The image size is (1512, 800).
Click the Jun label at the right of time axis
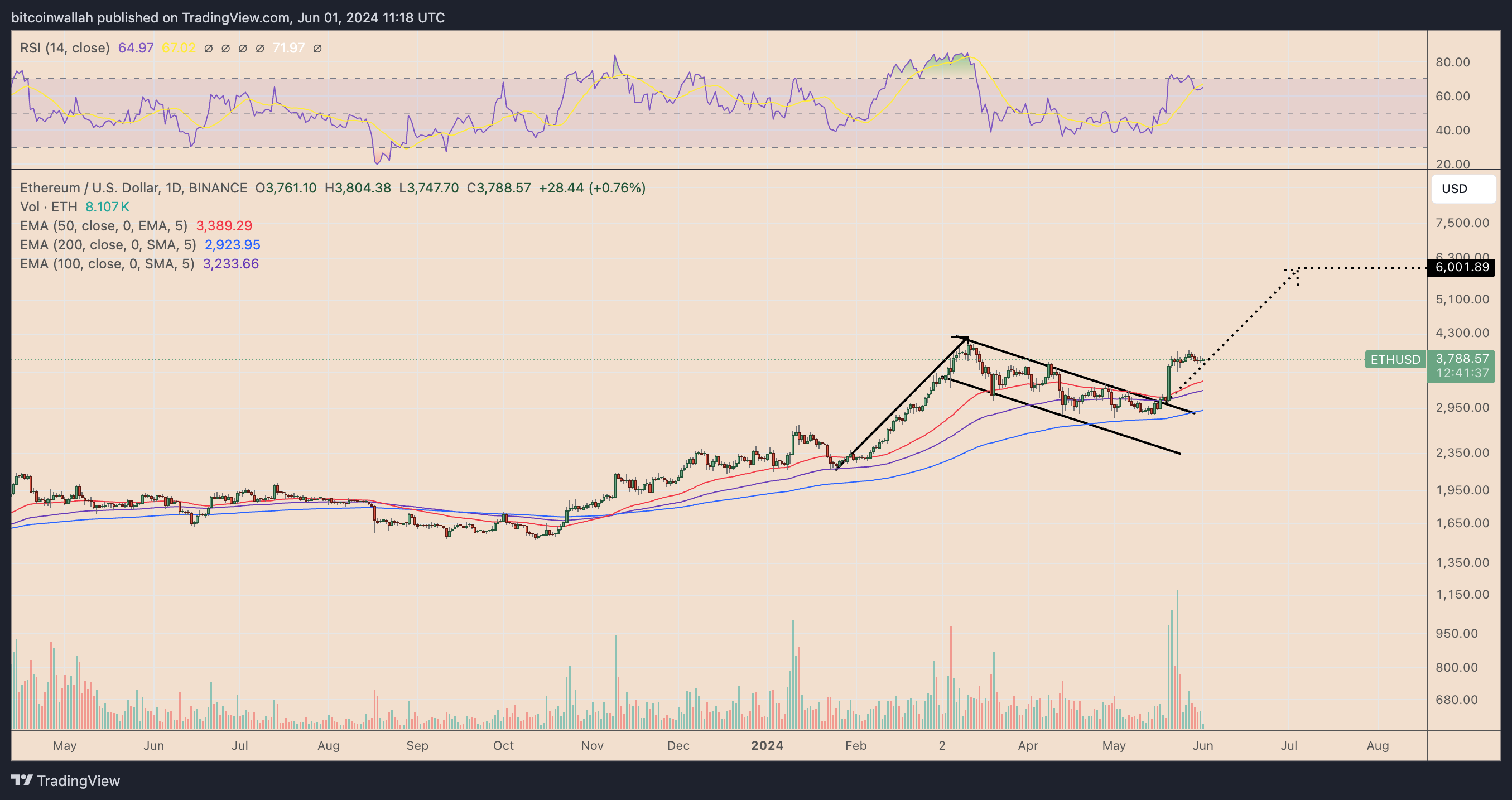click(1203, 745)
